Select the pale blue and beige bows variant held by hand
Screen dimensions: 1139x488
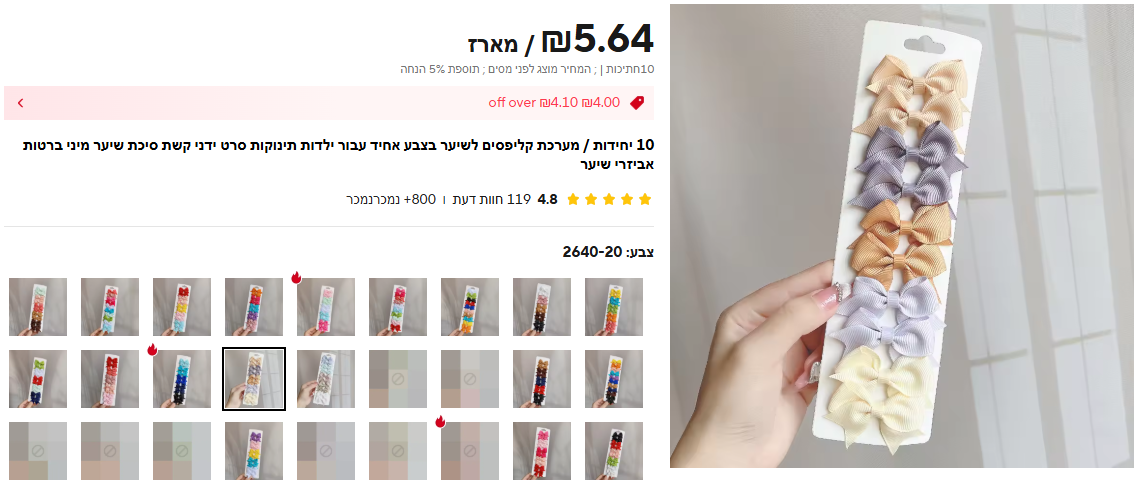pyautogui.click(x=326, y=378)
